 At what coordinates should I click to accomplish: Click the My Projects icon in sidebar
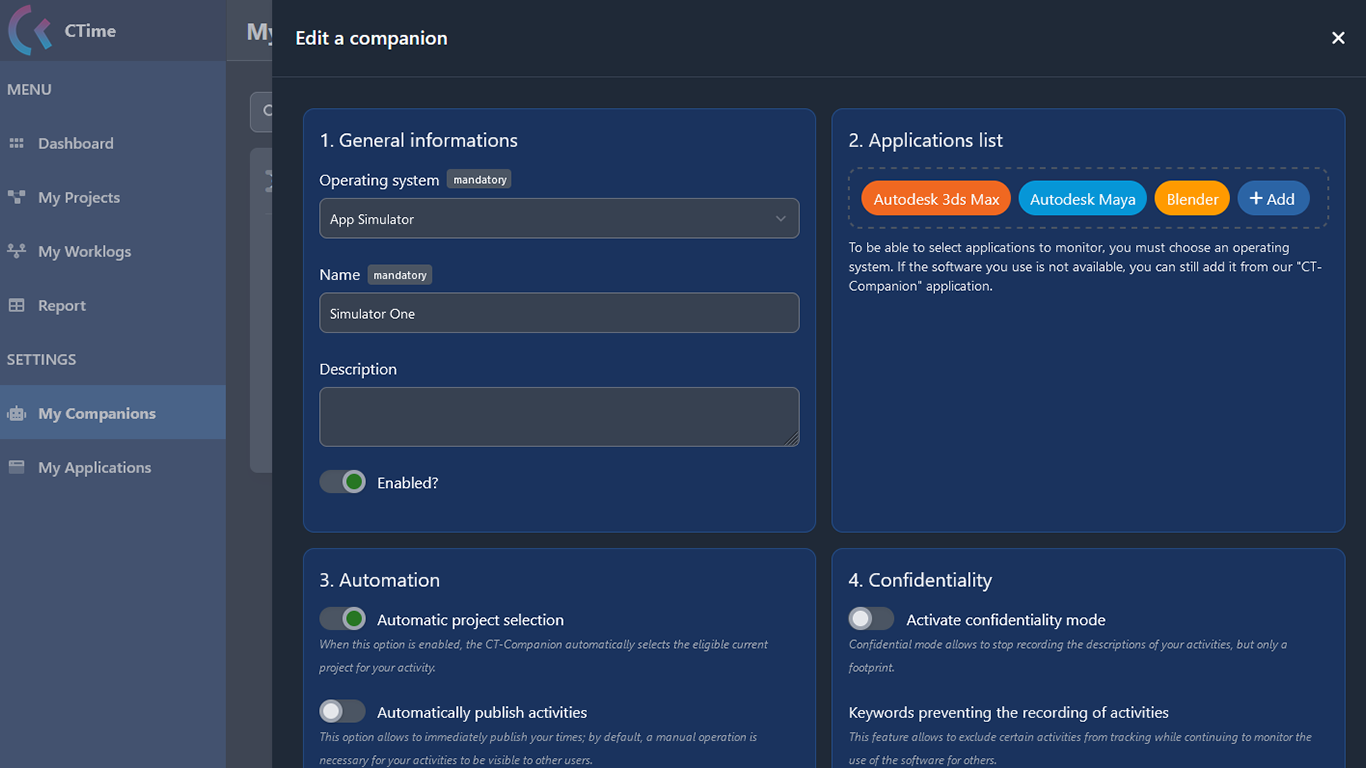pyautogui.click(x=18, y=197)
